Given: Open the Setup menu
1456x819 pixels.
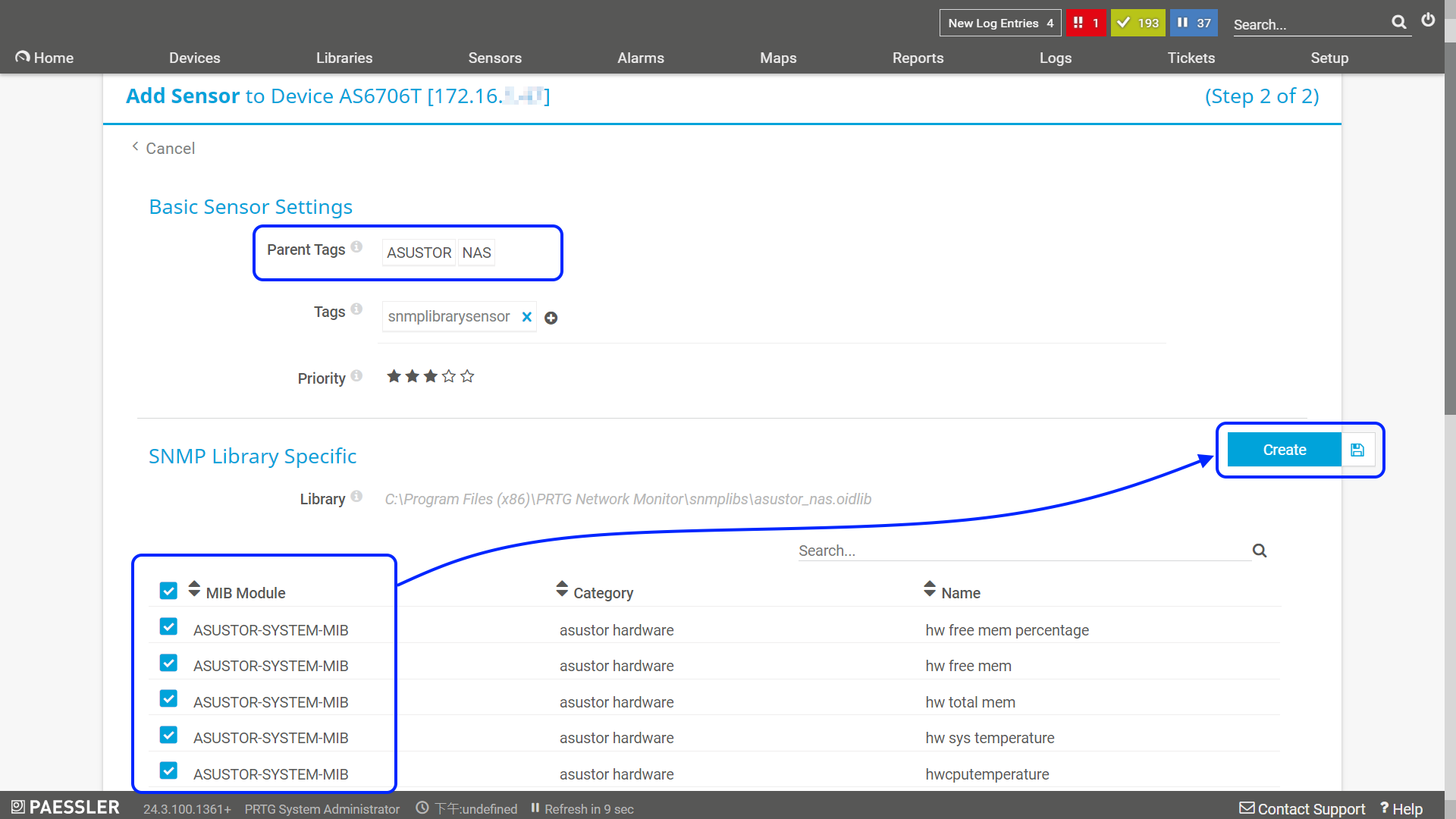Looking at the screenshot, I should tap(1329, 58).
